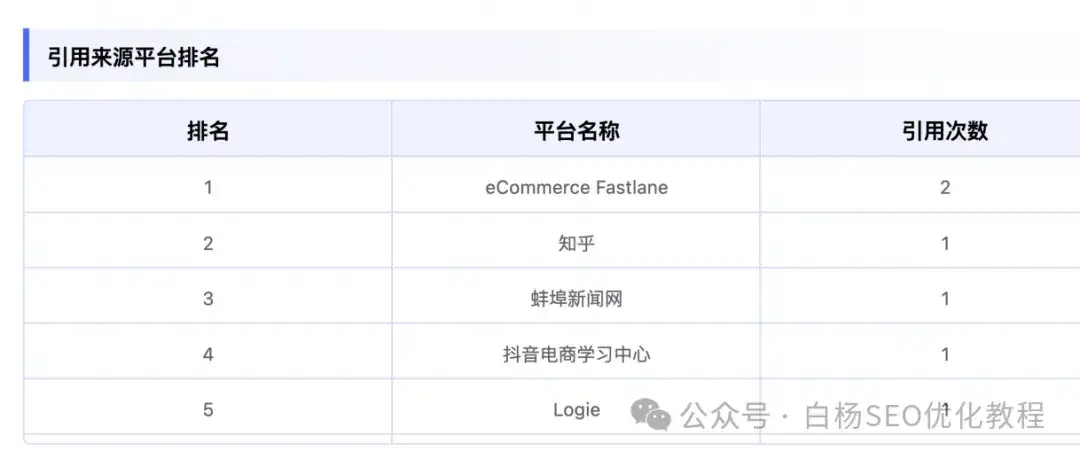Click the citation count for 知乎
Image resolution: width=1080 pixels, height=459 pixels.
tap(945, 243)
